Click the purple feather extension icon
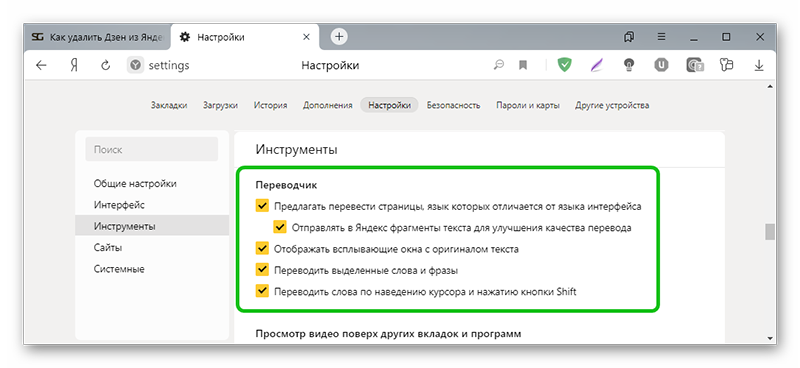The image size is (800, 368). point(596,65)
